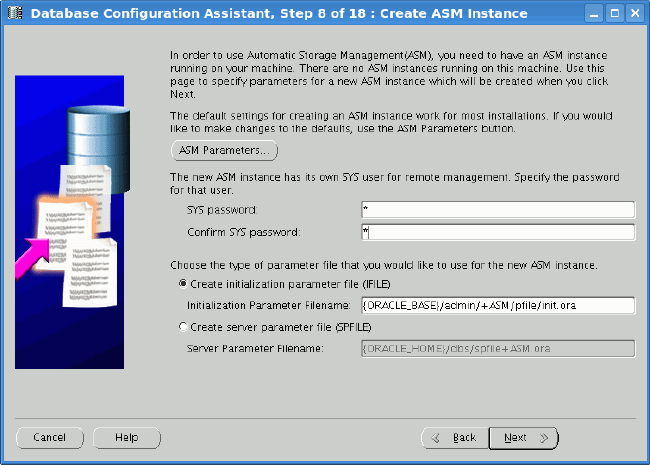Click the Initialization Parameter Filename field

click(x=498, y=305)
